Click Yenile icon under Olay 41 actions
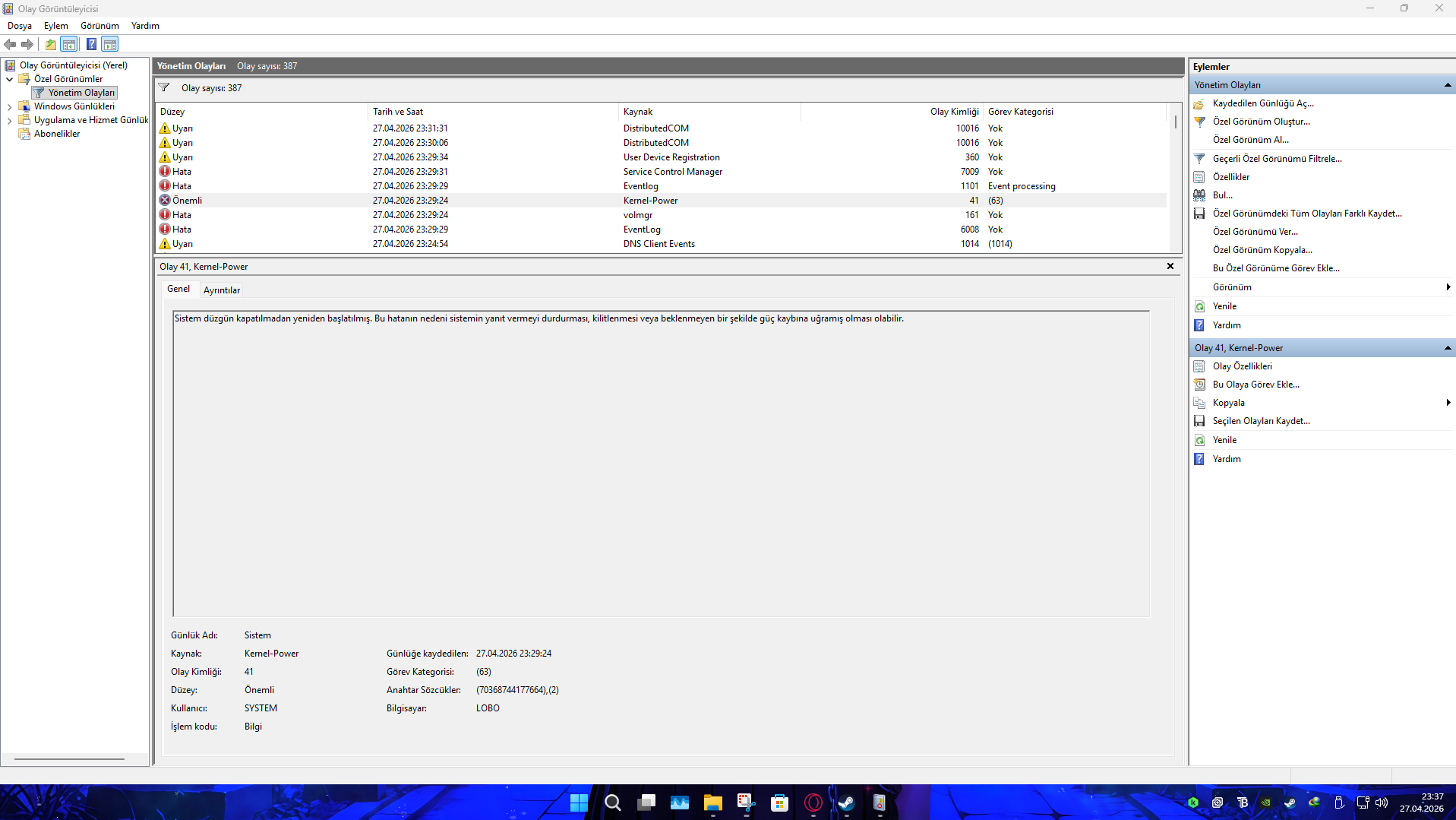 click(1199, 440)
